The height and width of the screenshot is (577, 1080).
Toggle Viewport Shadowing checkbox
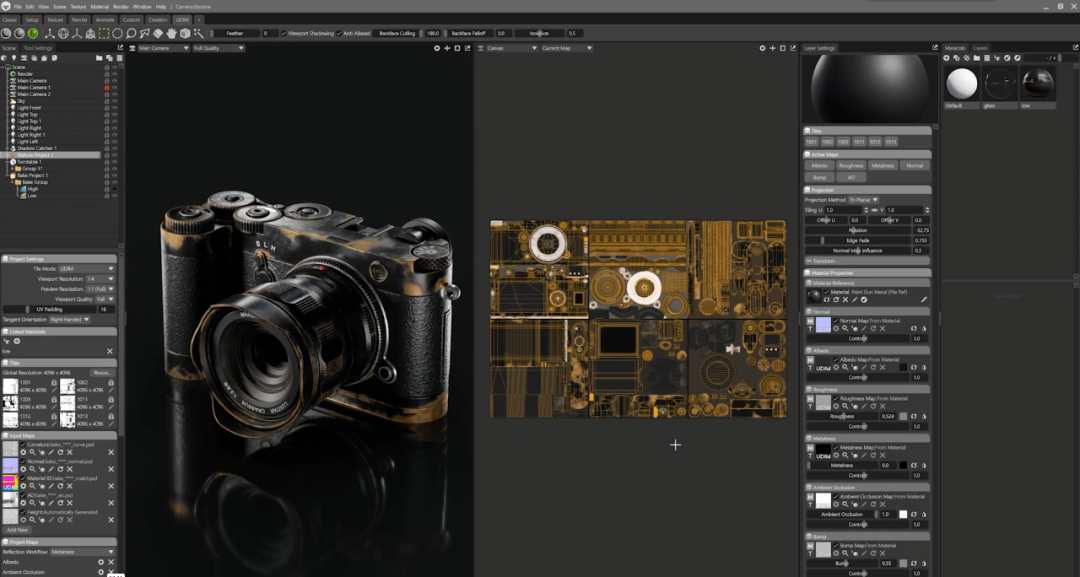click(283, 33)
